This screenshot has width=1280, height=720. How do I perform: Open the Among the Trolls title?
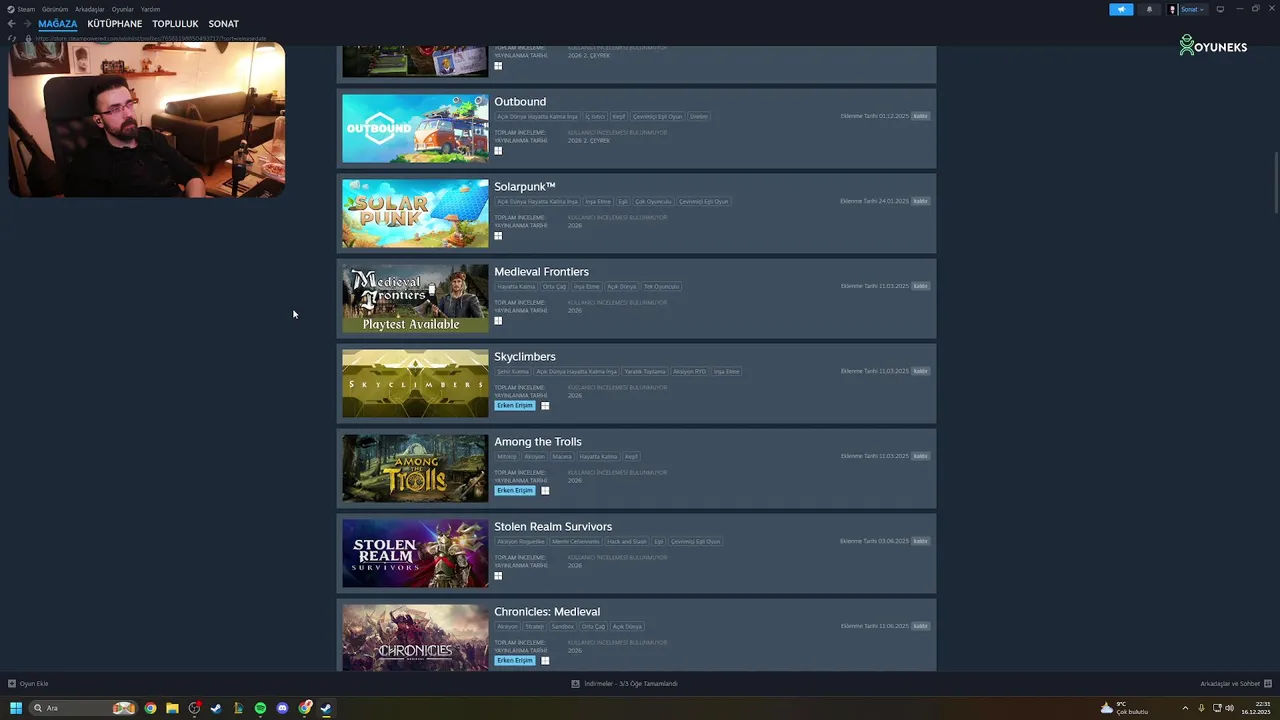click(538, 442)
